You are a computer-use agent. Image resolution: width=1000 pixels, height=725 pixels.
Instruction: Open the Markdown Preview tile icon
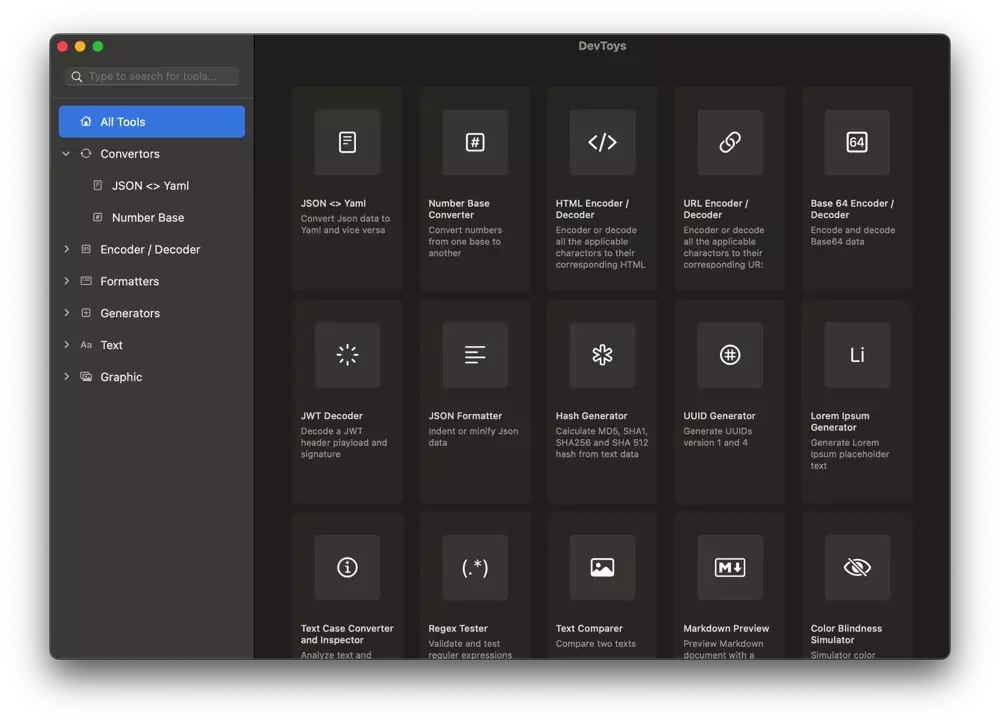pyautogui.click(x=730, y=568)
